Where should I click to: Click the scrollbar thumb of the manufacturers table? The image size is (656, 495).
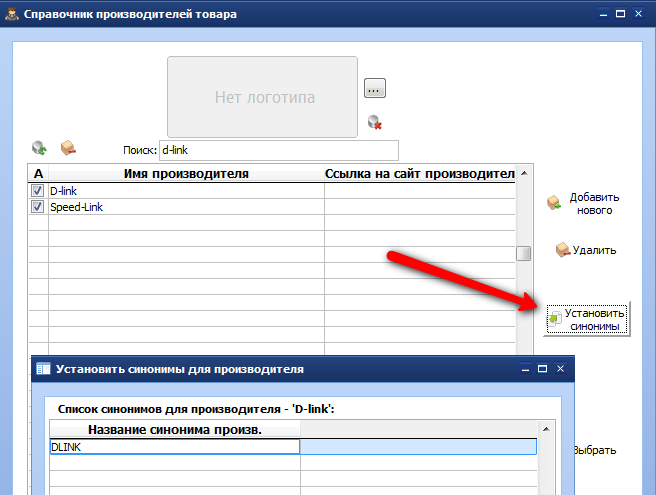pos(523,253)
